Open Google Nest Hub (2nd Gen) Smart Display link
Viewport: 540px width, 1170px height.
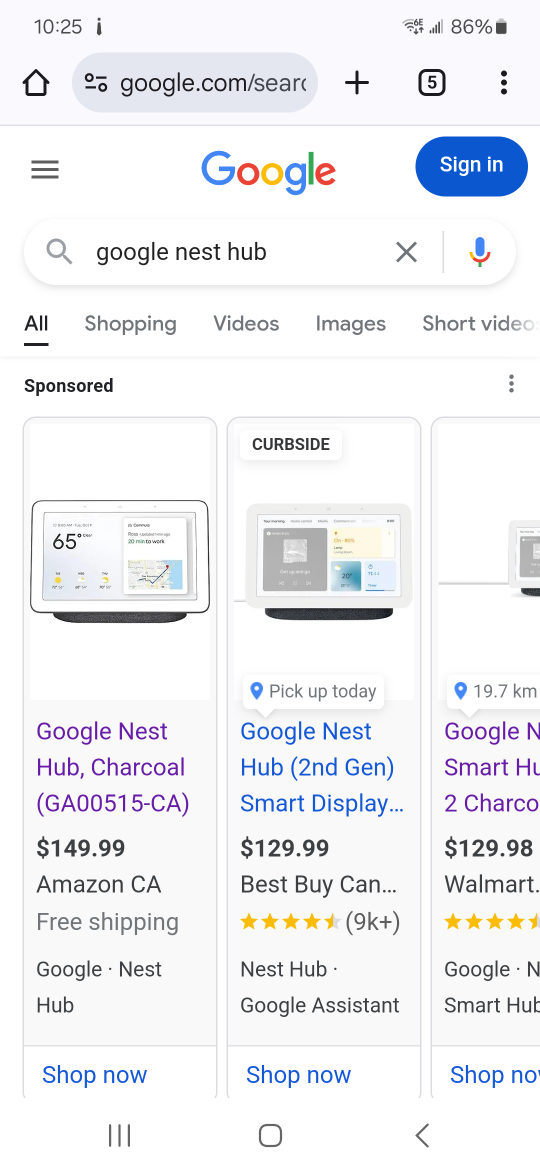point(322,767)
